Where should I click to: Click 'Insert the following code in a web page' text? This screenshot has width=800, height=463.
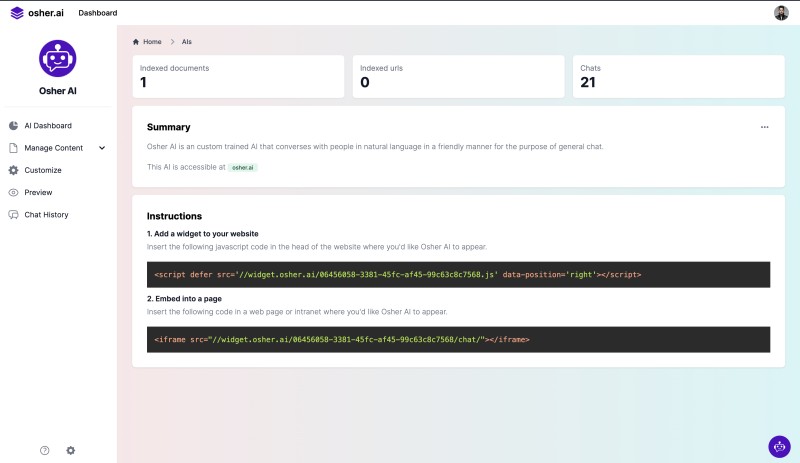pyautogui.click(x=297, y=312)
